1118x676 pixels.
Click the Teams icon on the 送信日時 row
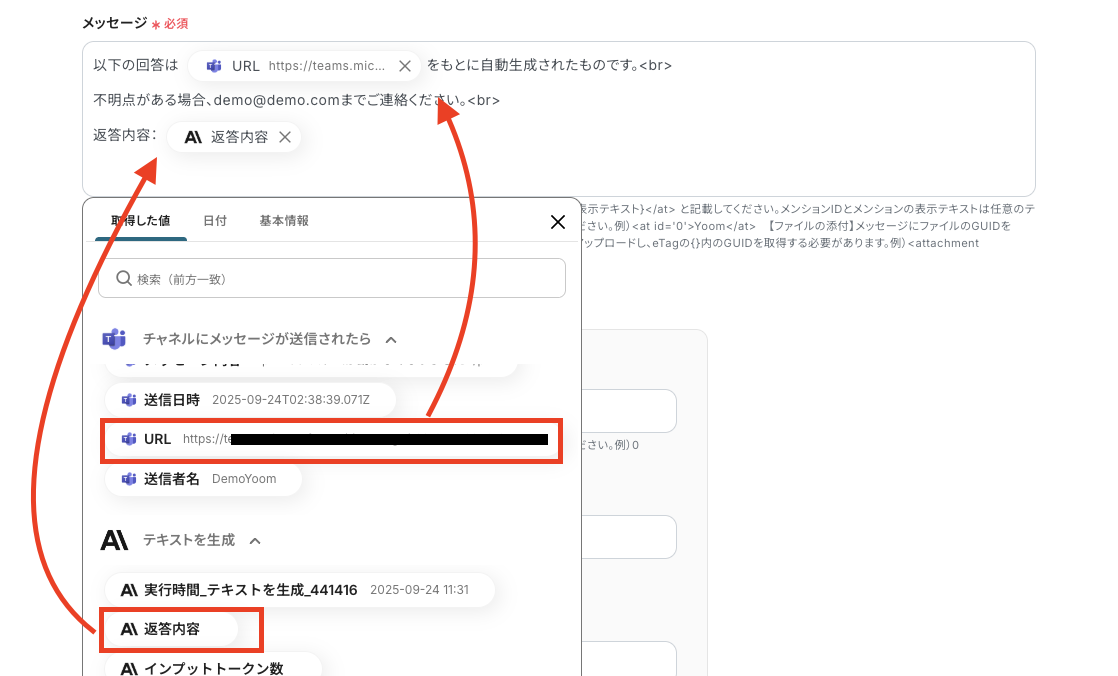coord(129,400)
